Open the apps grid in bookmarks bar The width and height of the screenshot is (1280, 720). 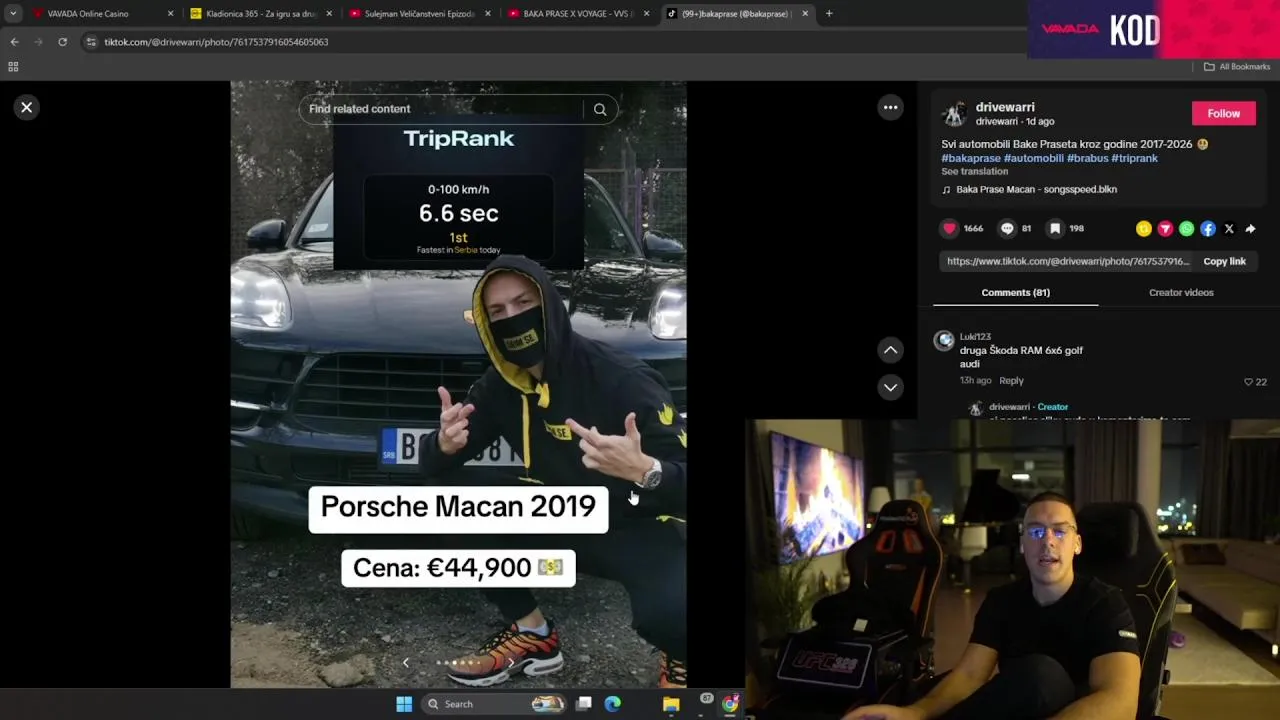pyautogui.click(x=13, y=67)
